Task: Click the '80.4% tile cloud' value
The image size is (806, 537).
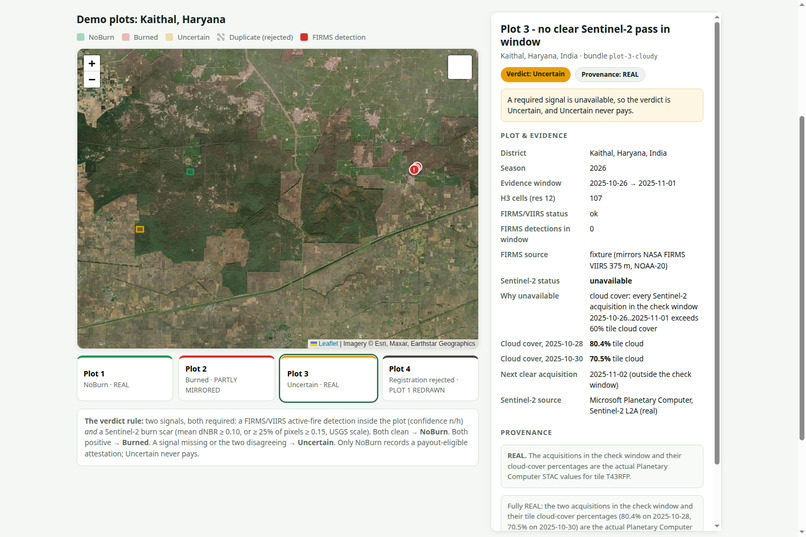Action: click(616, 344)
